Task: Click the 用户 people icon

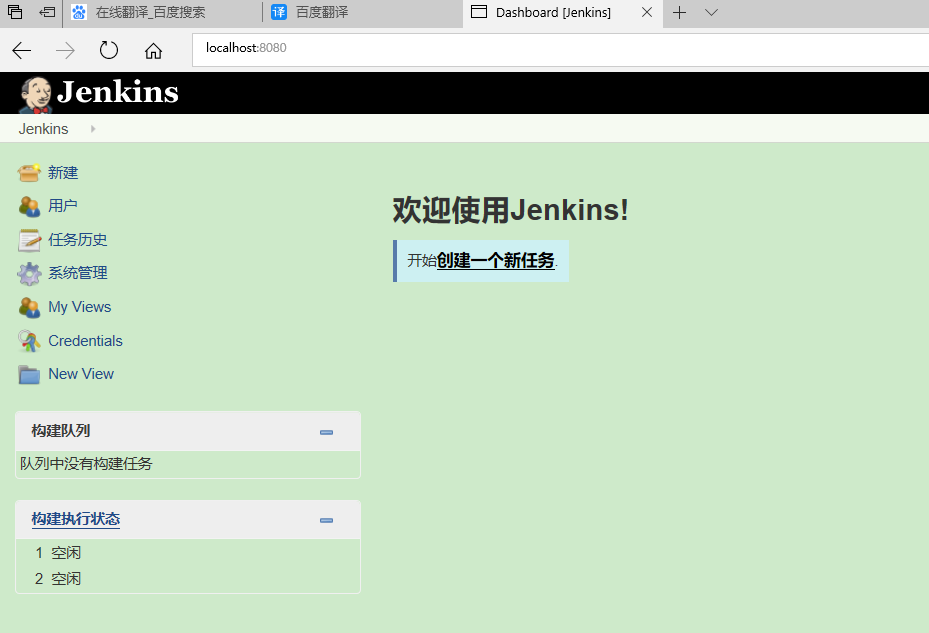Action: 29,206
